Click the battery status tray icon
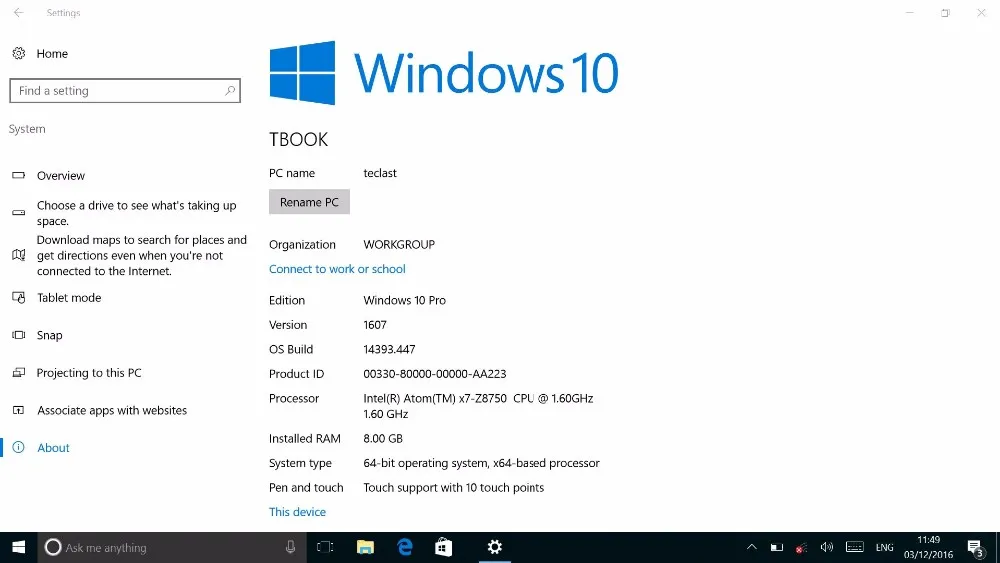Image resolution: width=1000 pixels, height=563 pixels. [776, 547]
